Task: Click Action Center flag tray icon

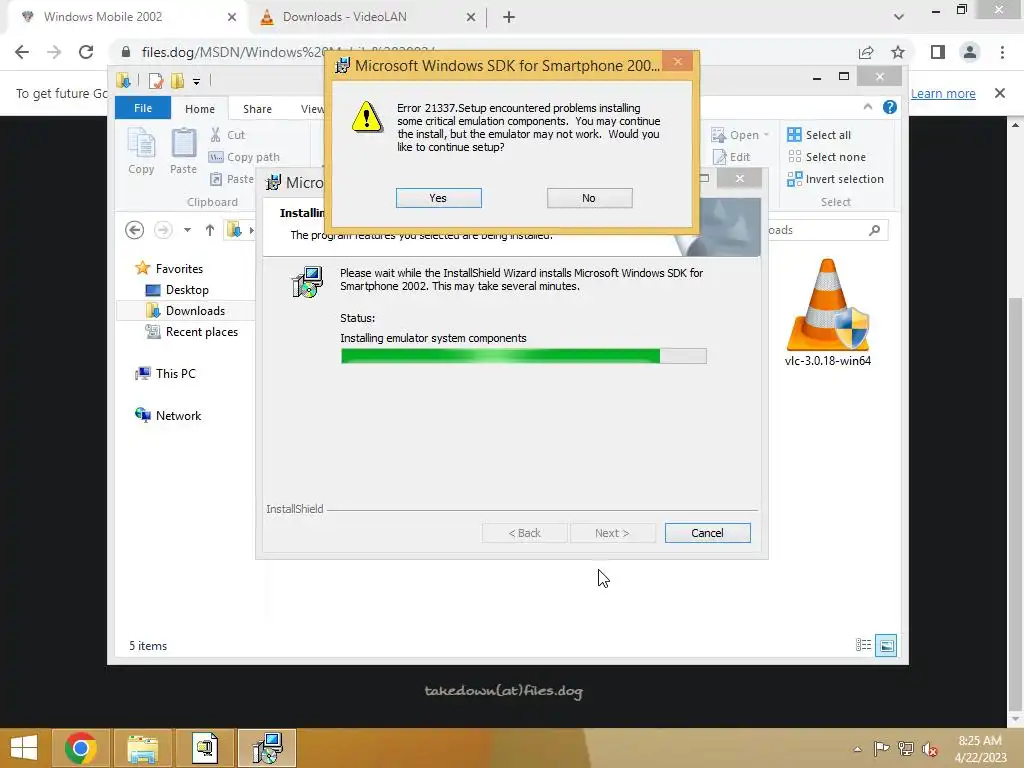Action: 881,749
